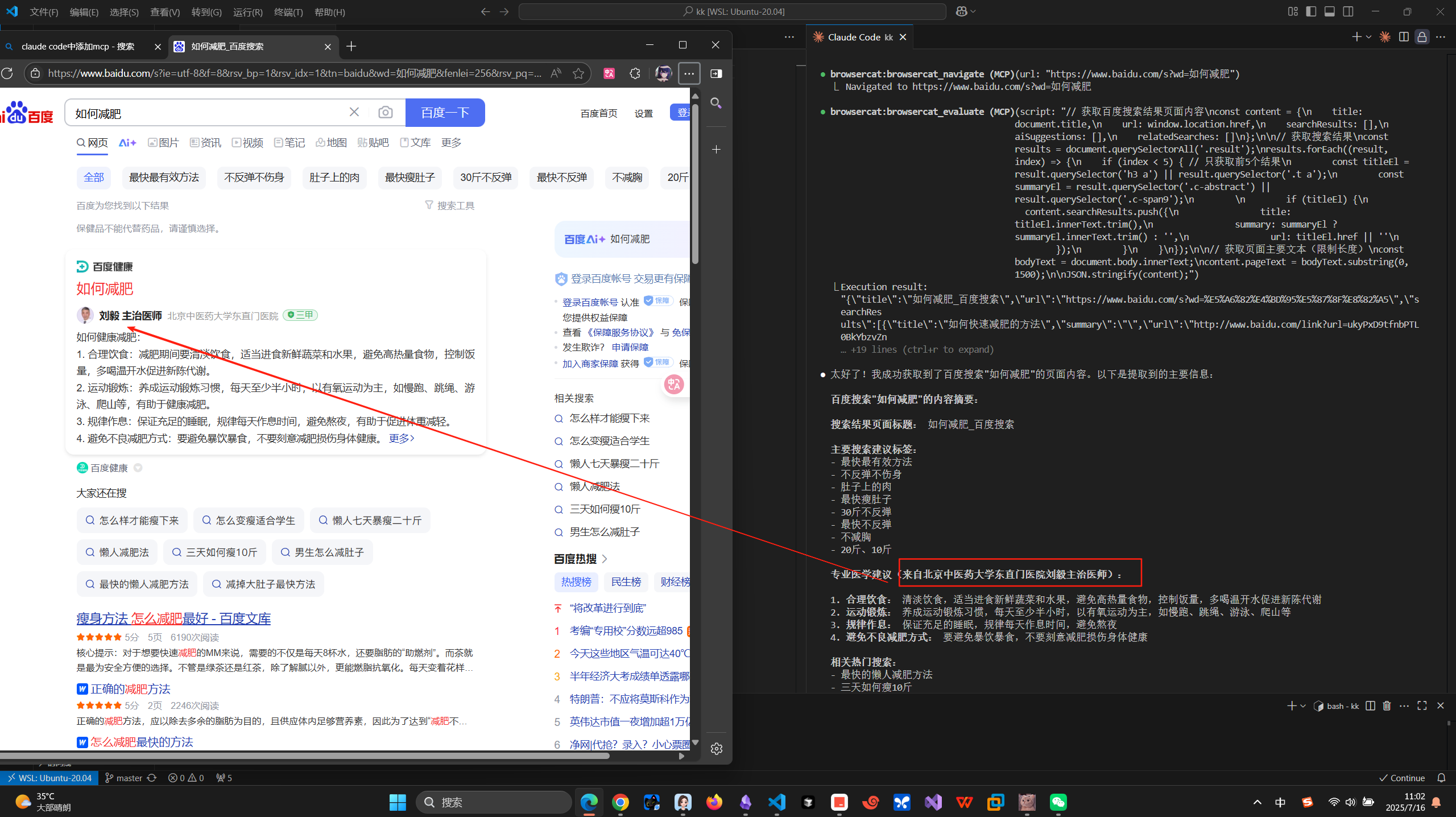Select the 民生榜 hot list tab

(x=626, y=582)
